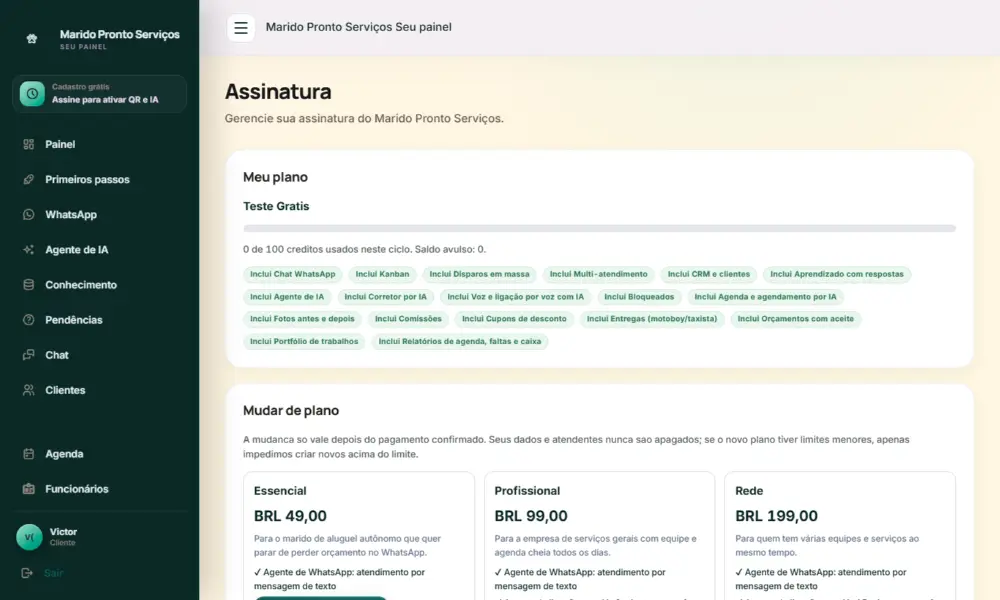Click the Sair logout link
Viewport: 1000px width, 600px height.
pyautogui.click(x=54, y=573)
